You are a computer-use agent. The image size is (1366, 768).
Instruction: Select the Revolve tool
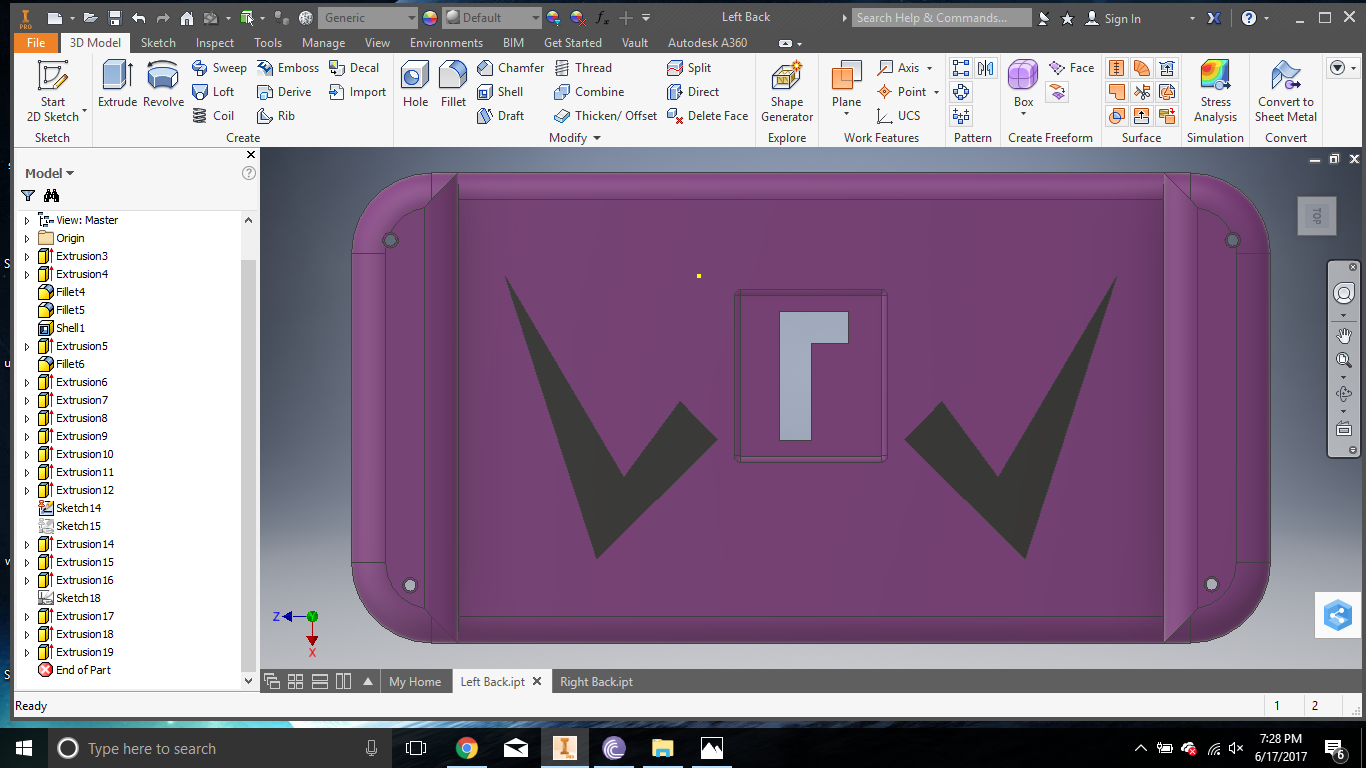coord(163,84)
